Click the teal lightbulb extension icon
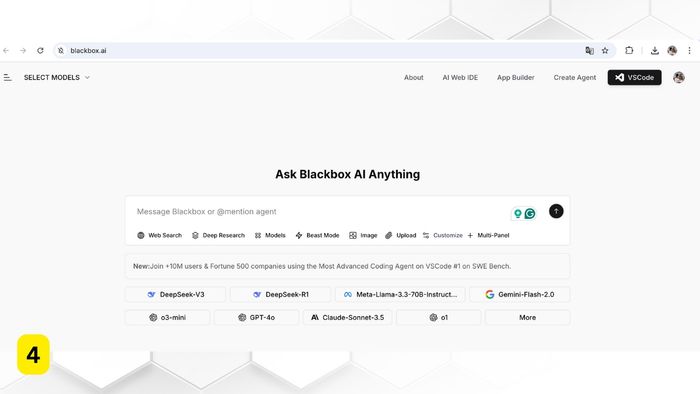Viewport: 700px width, 394px height. point(517,214)
